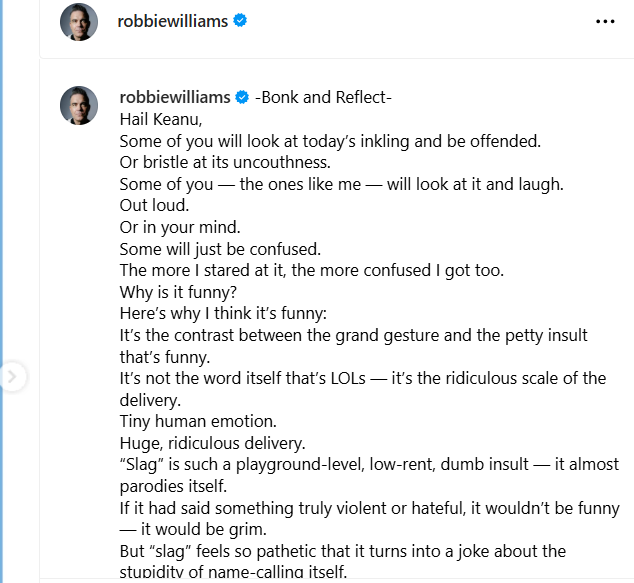
Task: Click the line starting with "Slag" is such
Action: pyautogui.click(x=369, y=475)
